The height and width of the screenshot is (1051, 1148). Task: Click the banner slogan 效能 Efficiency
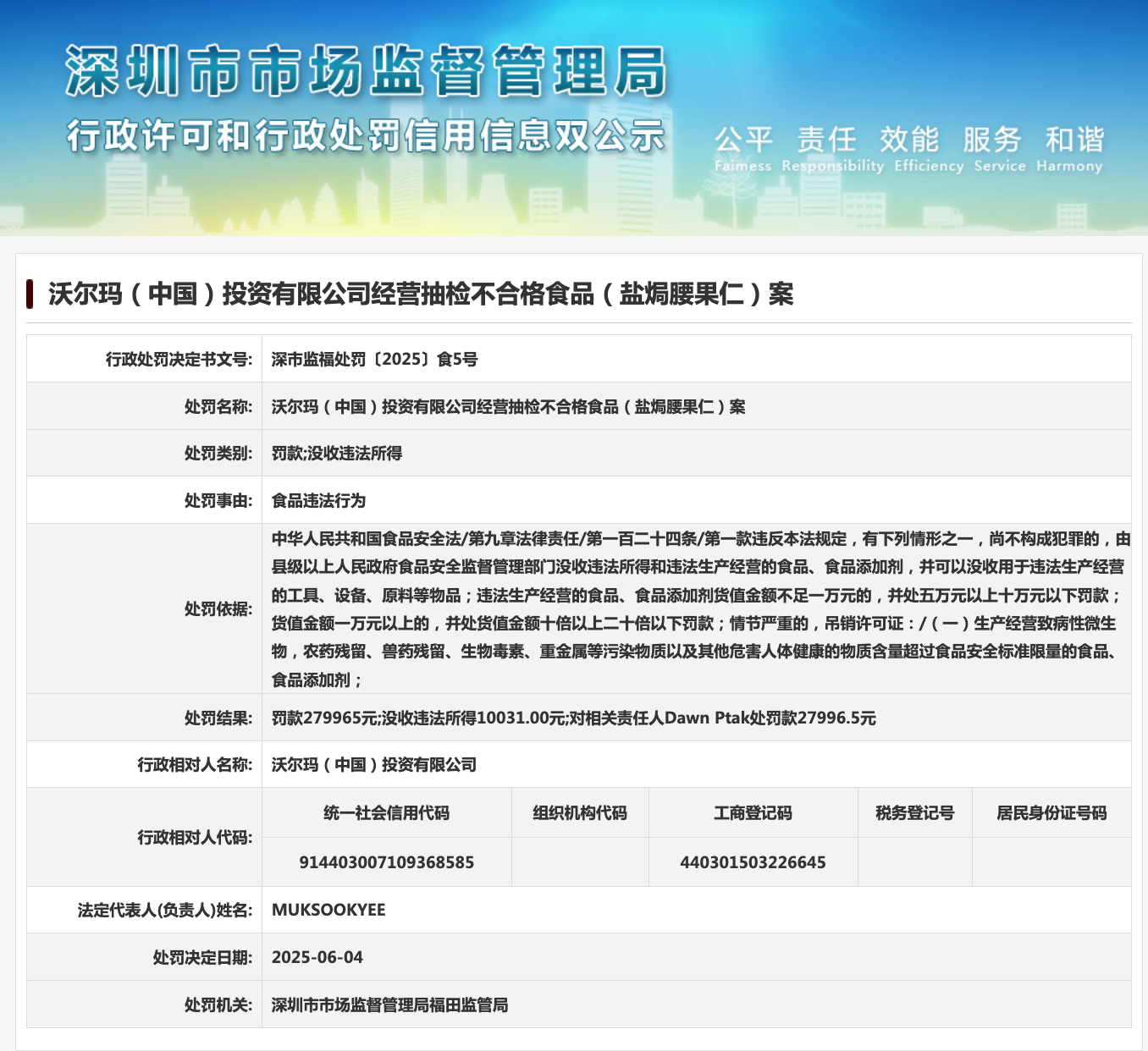(x=929, y=149)
